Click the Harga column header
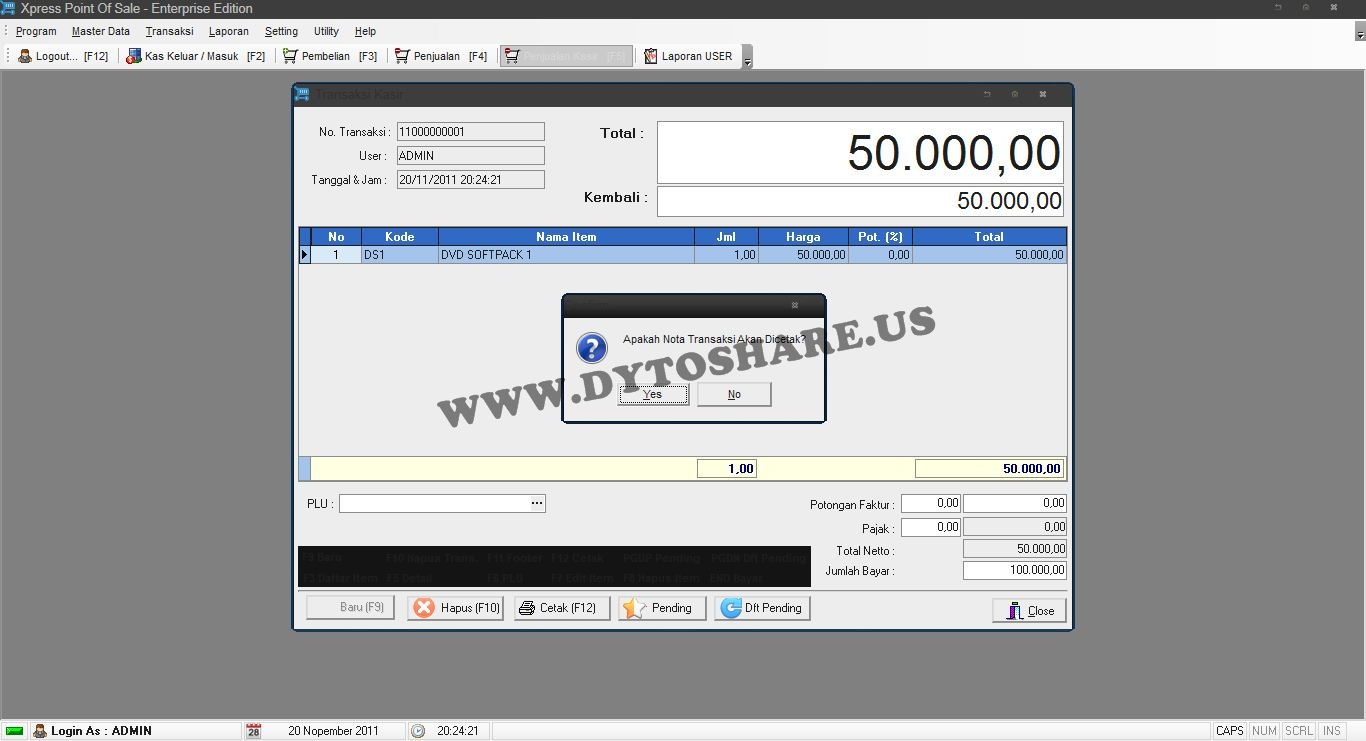The height and width of the screenshot is (741, 1366). pyautogui.click(x=803, y=237)
